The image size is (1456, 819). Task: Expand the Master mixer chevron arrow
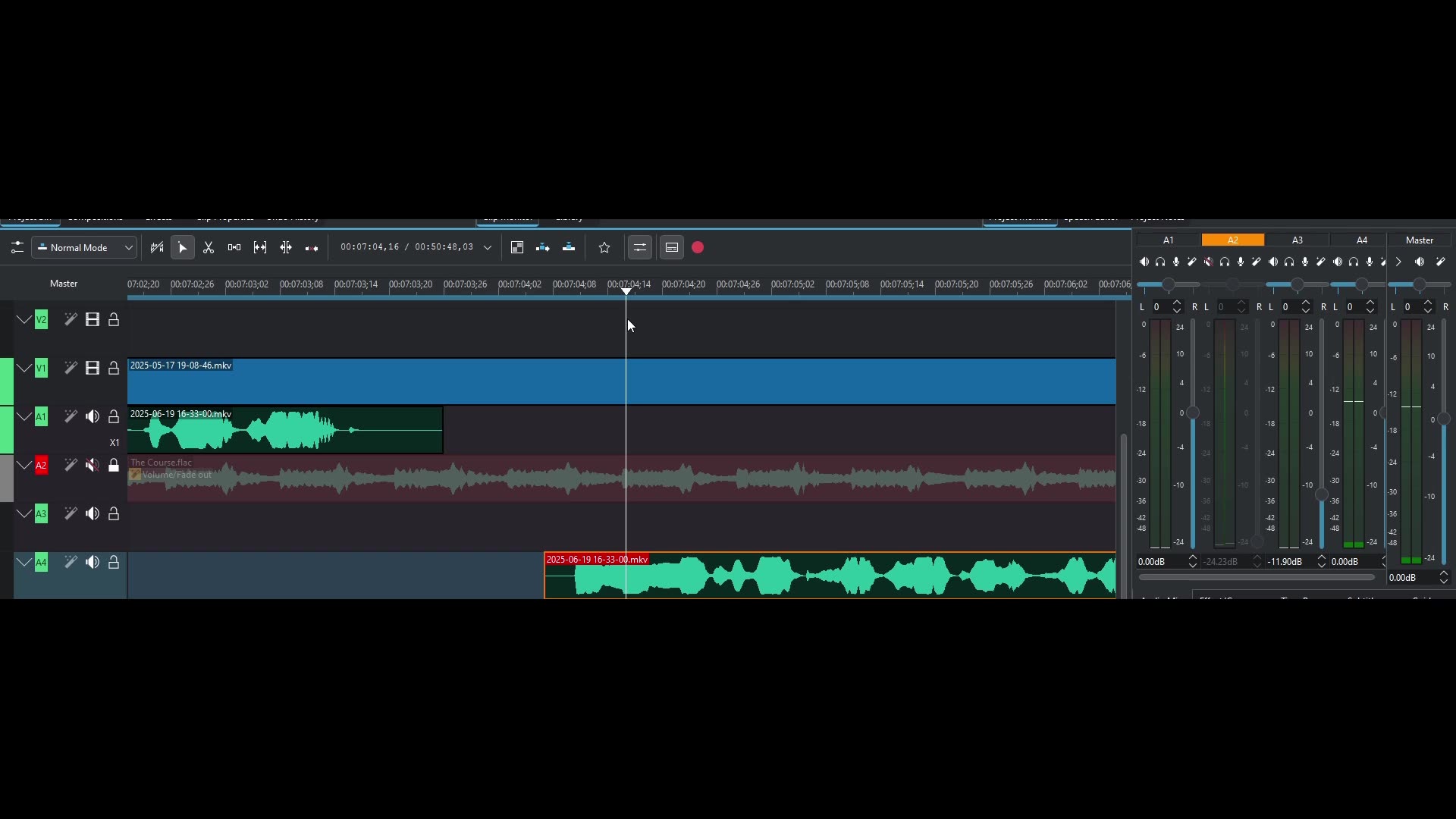pyautogui.click(x=1398, y=262)
